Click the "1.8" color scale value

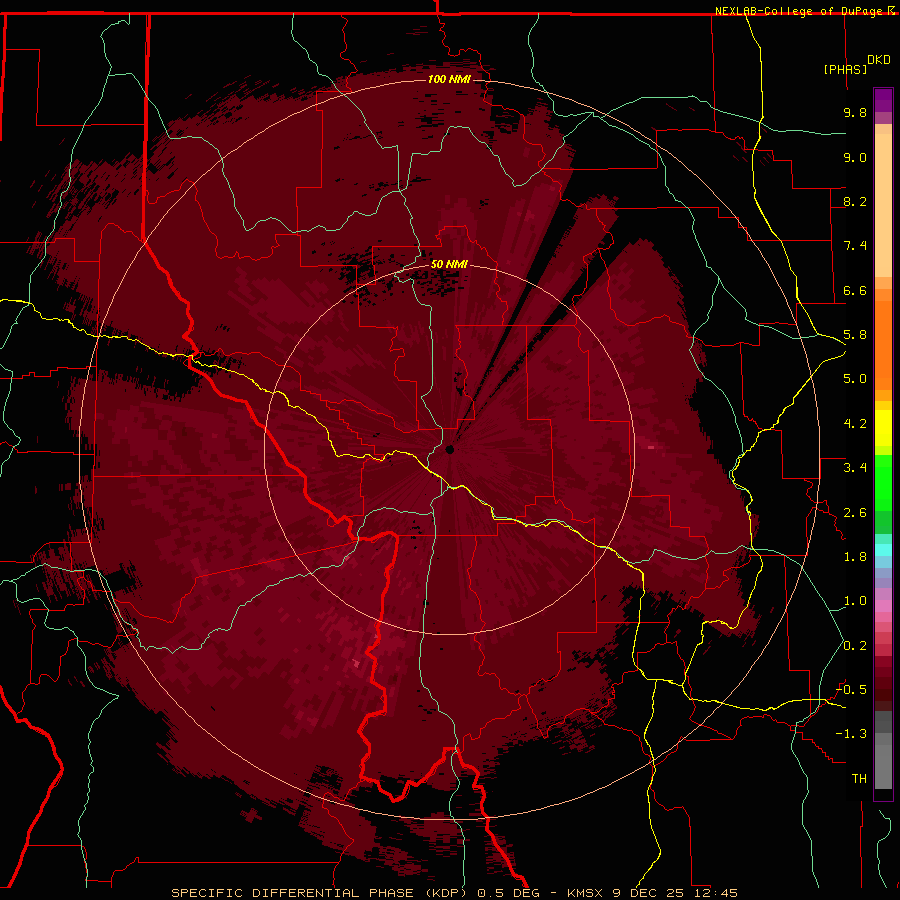coord(855,557)
